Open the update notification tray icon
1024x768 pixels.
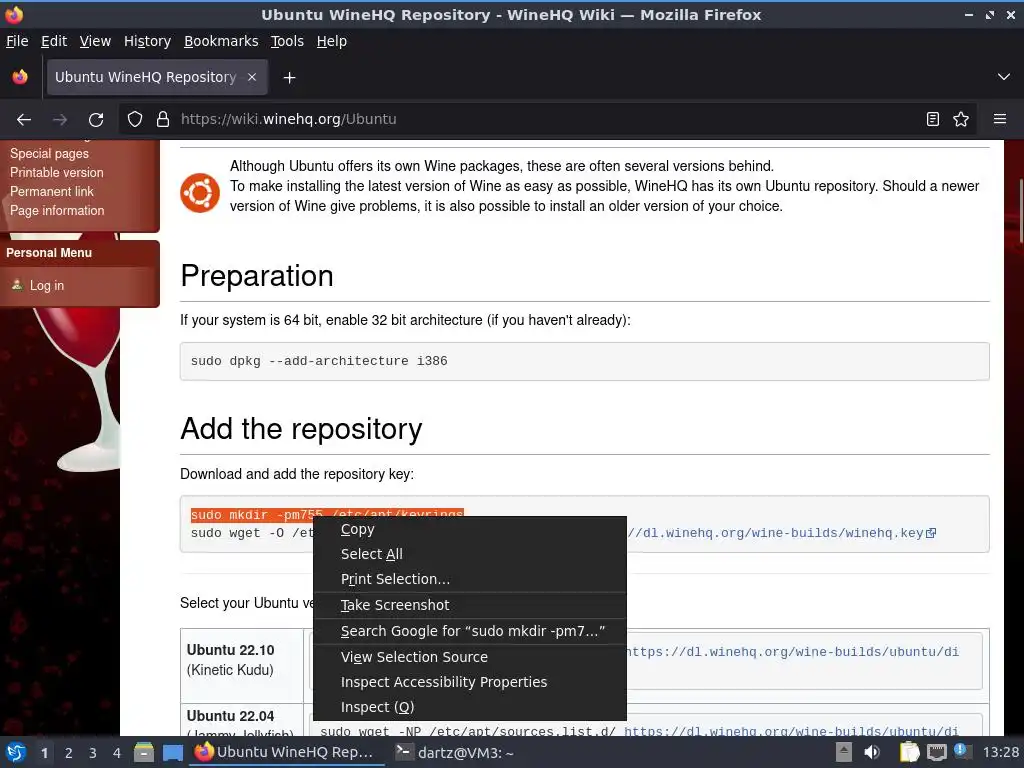coord(962,751)
